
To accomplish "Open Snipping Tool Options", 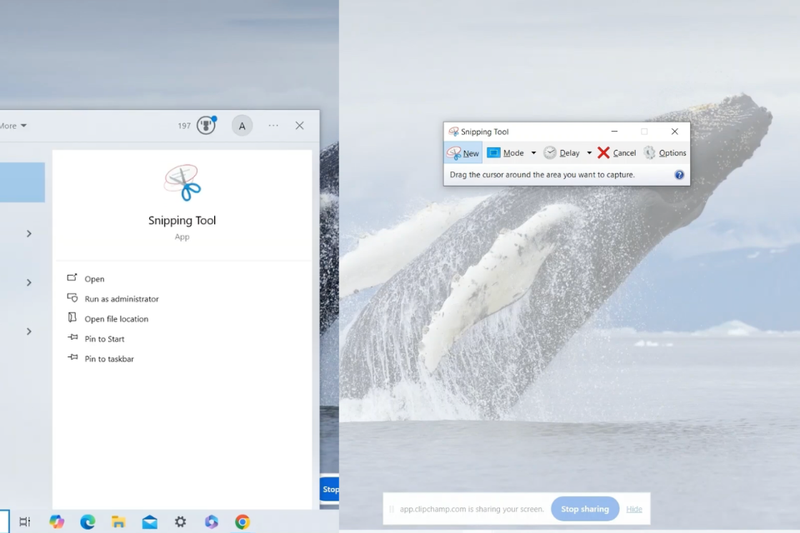I will (665, 153).
